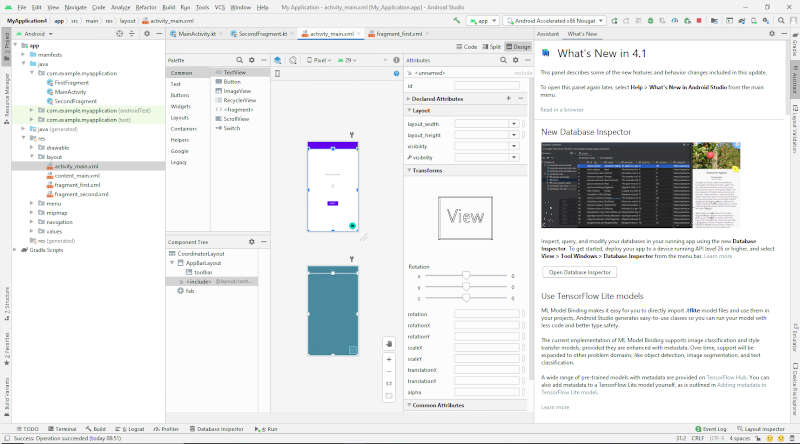Screen dimensions: 800x444
Task: Open Profiler tool window
Action: (x=166, y=429)
